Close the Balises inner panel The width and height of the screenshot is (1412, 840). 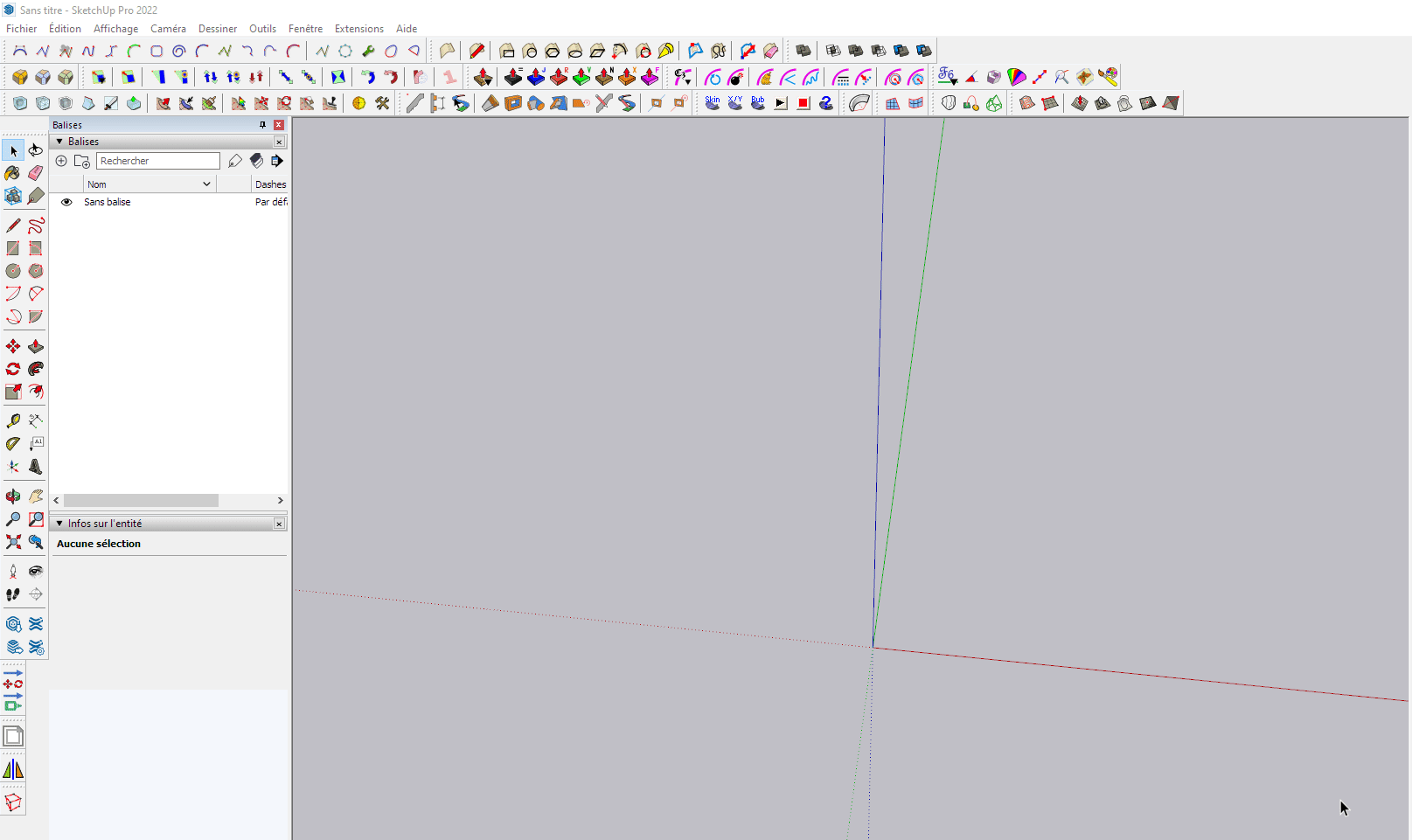(x=279, y=142)
